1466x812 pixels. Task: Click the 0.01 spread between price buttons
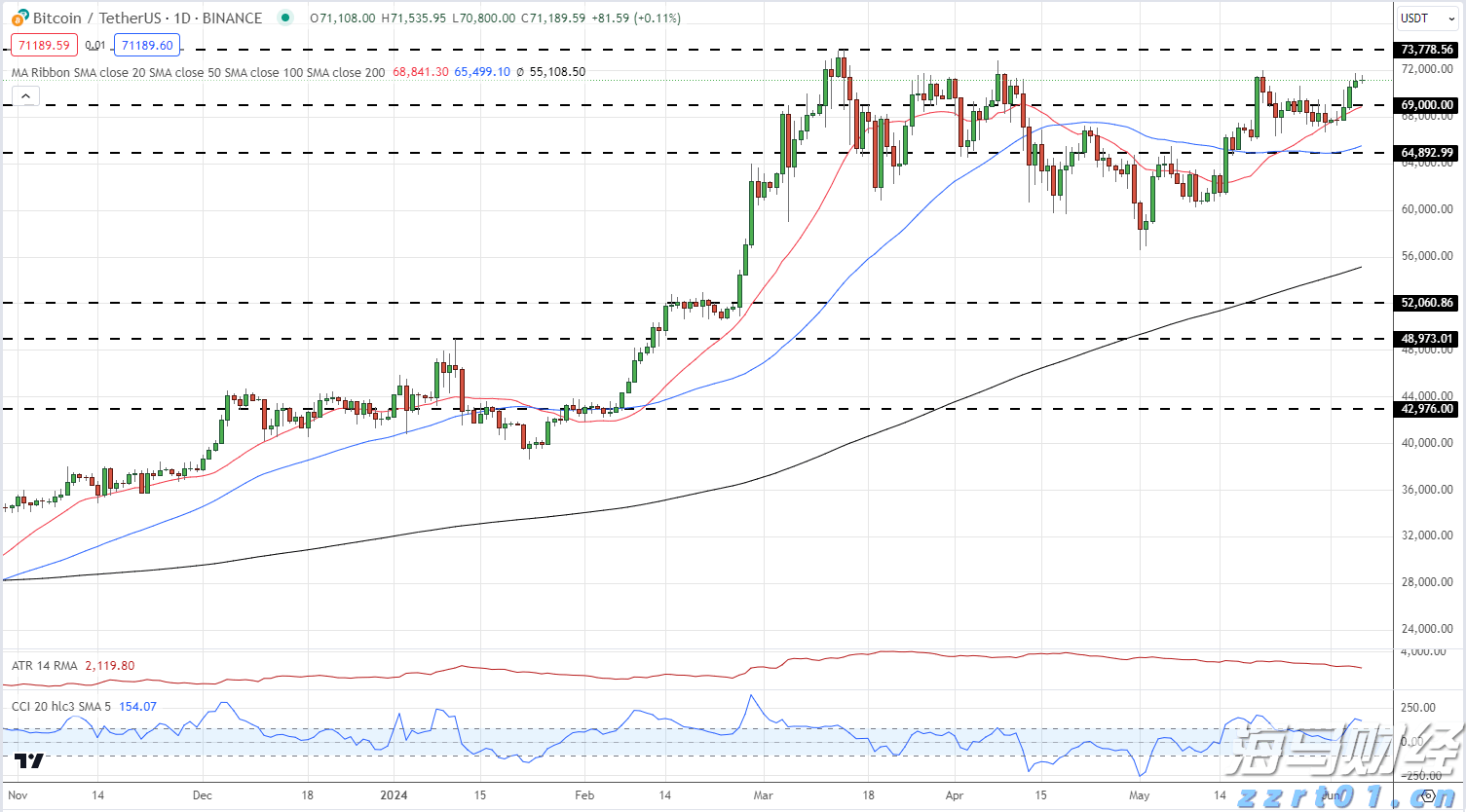(x=95, y=45)
